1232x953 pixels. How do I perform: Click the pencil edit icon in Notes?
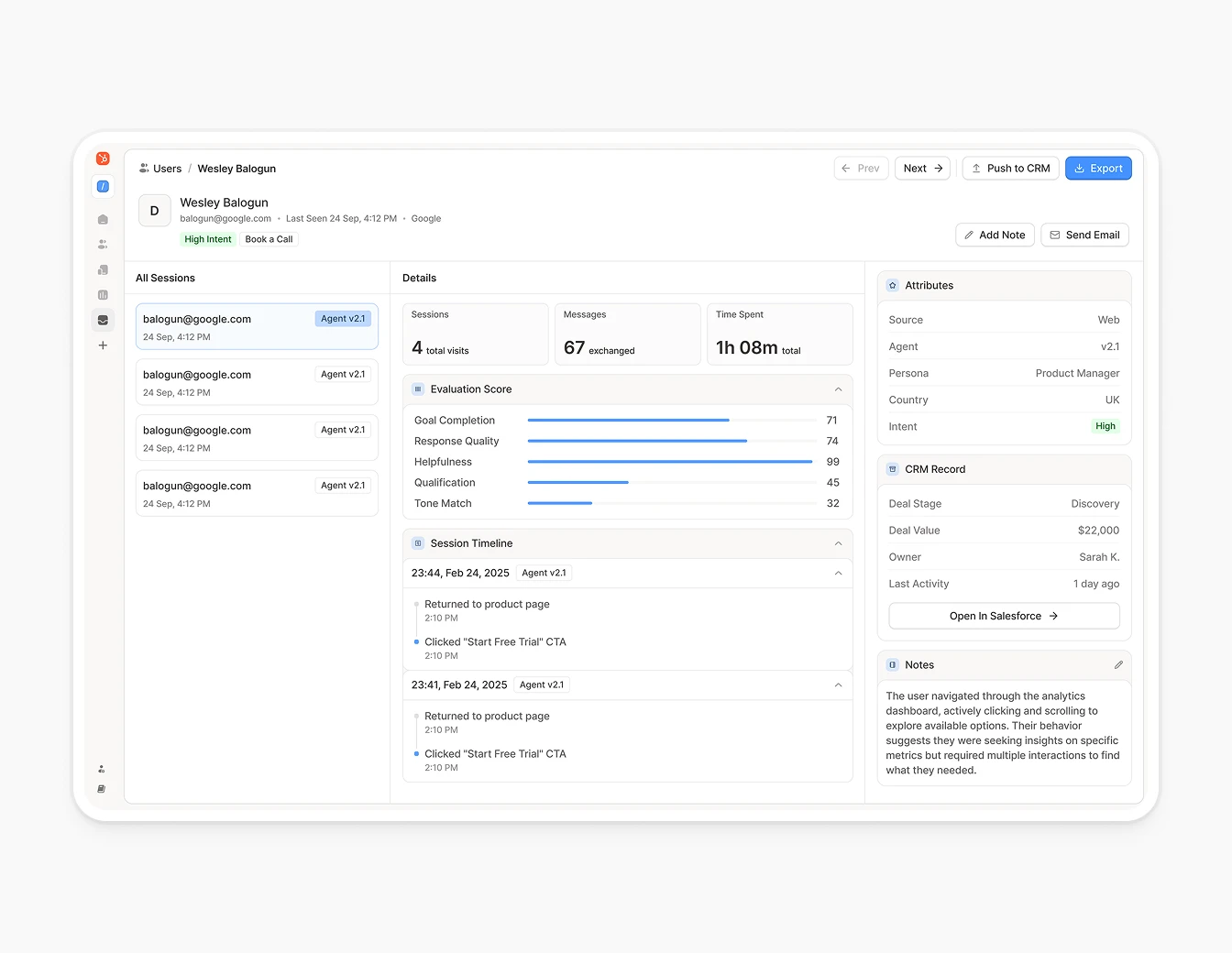1118,665
